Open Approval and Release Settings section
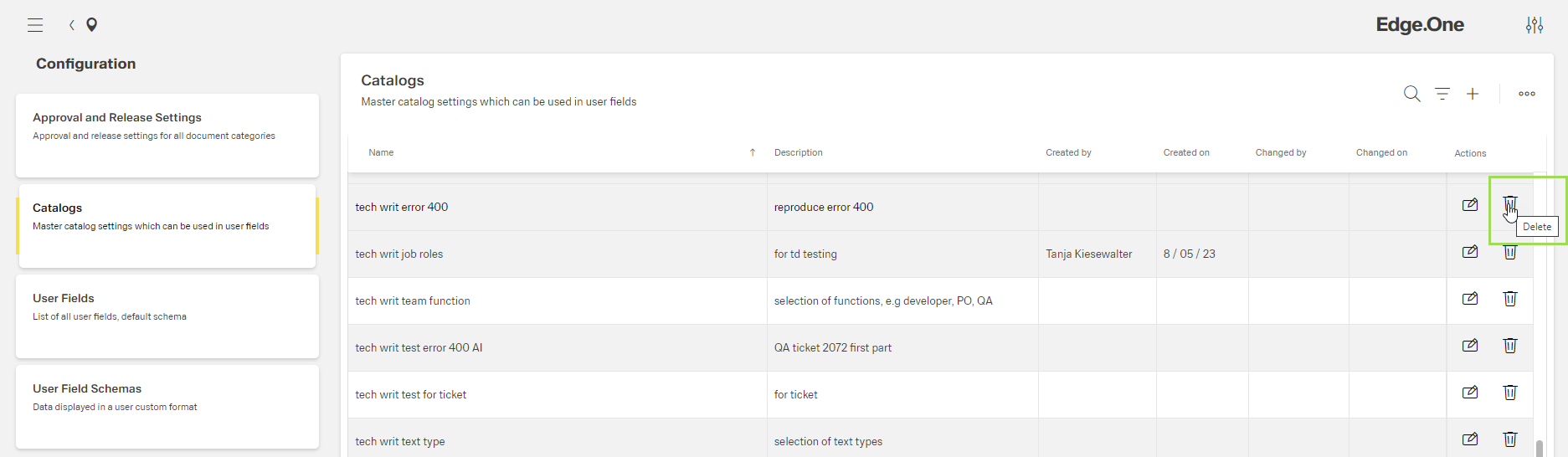1568x457 pixels. click(x=167, y=135)
